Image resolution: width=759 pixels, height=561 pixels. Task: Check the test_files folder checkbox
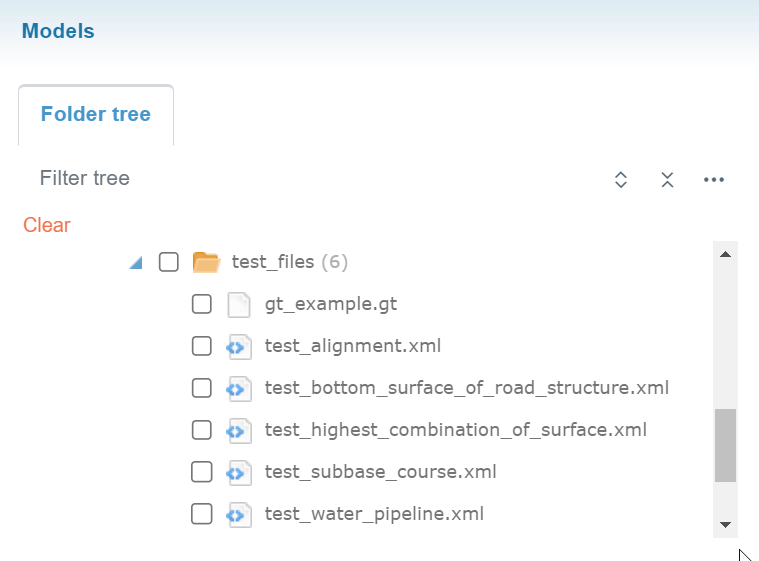point(169,262)
